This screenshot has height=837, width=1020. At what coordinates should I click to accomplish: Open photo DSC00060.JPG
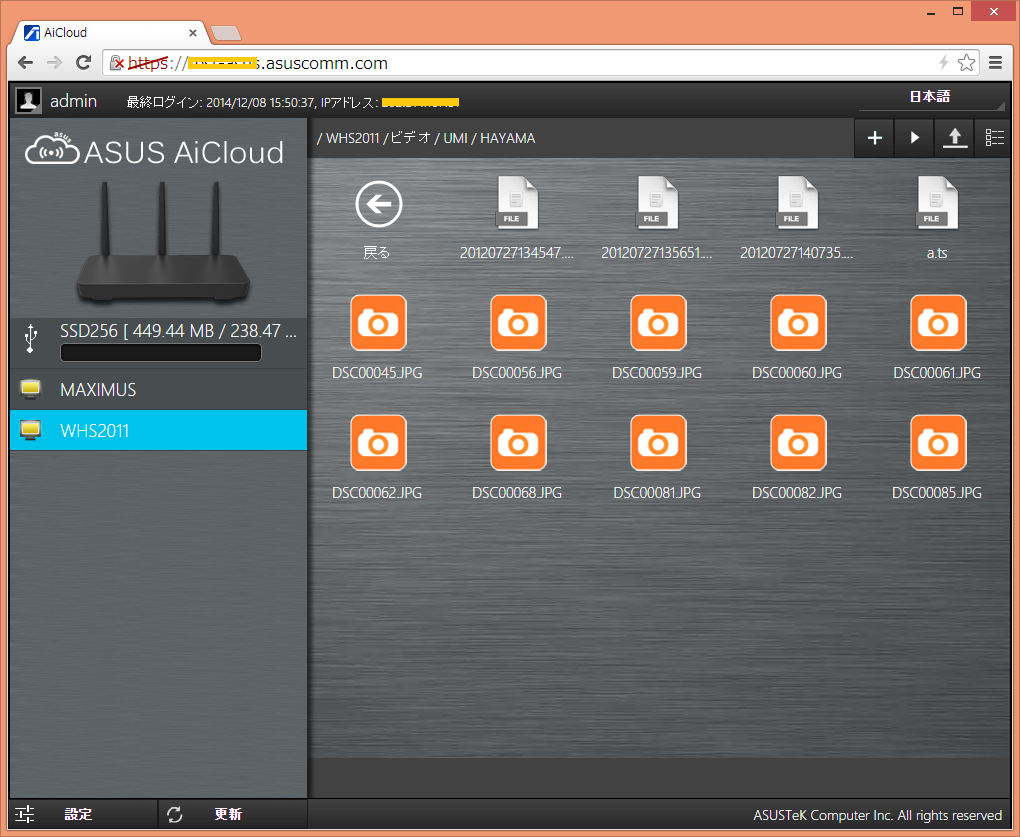point(798,323)
